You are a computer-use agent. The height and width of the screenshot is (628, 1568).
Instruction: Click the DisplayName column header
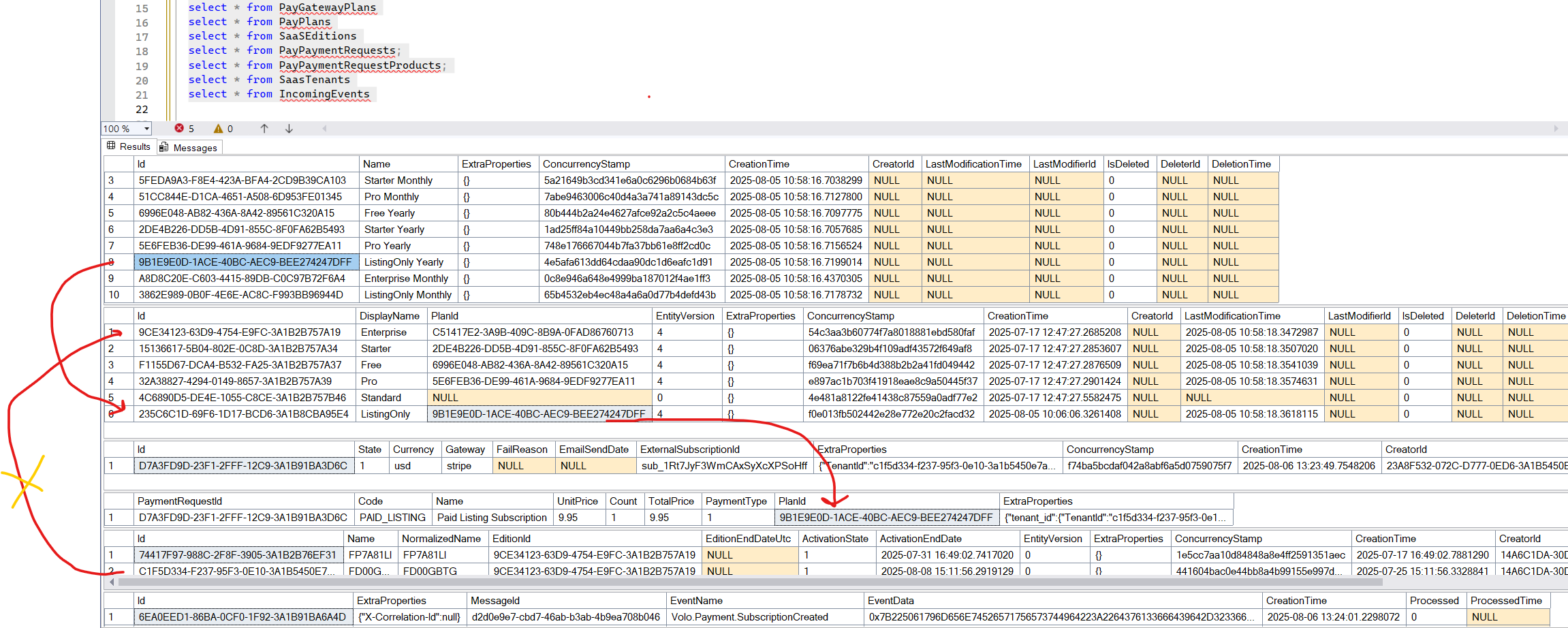(x=392, y=316)
